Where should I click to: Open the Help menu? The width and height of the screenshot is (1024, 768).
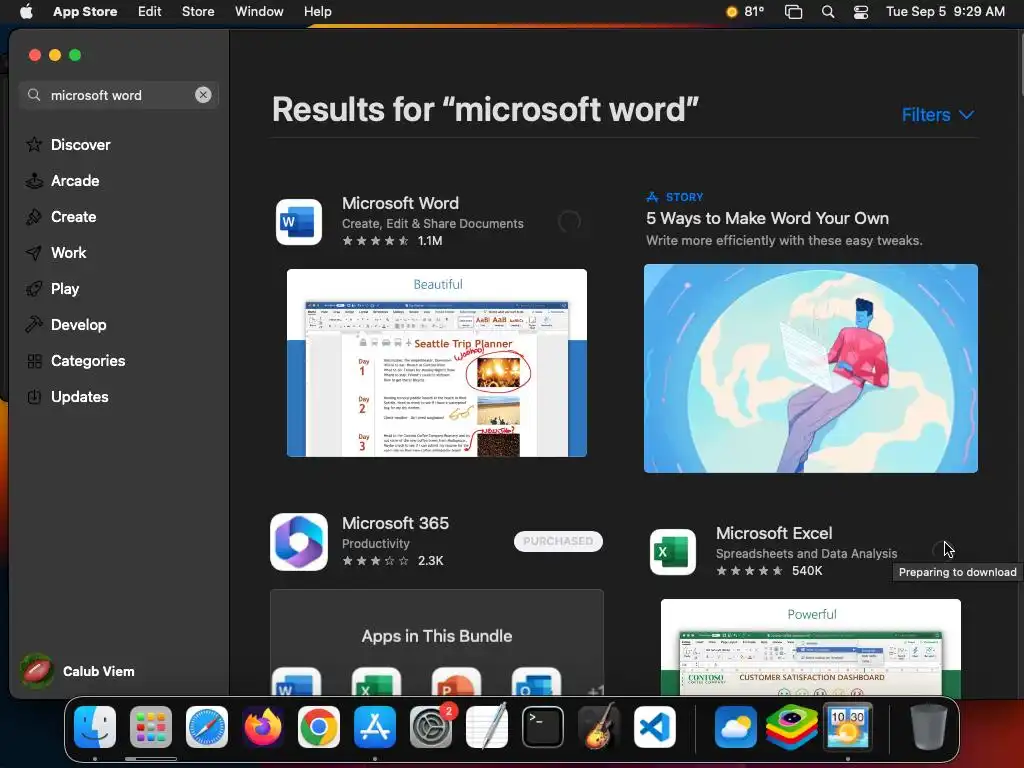[x=317, y=12]
